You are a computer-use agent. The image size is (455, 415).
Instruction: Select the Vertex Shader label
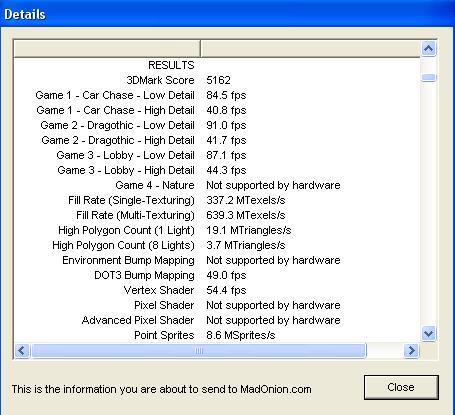point(159,290)
